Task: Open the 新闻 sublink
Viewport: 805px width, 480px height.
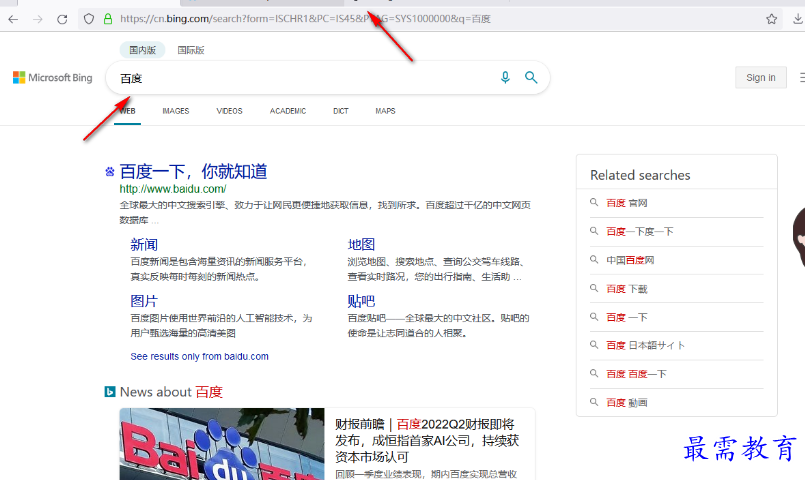Action: (x=144, y=244)
